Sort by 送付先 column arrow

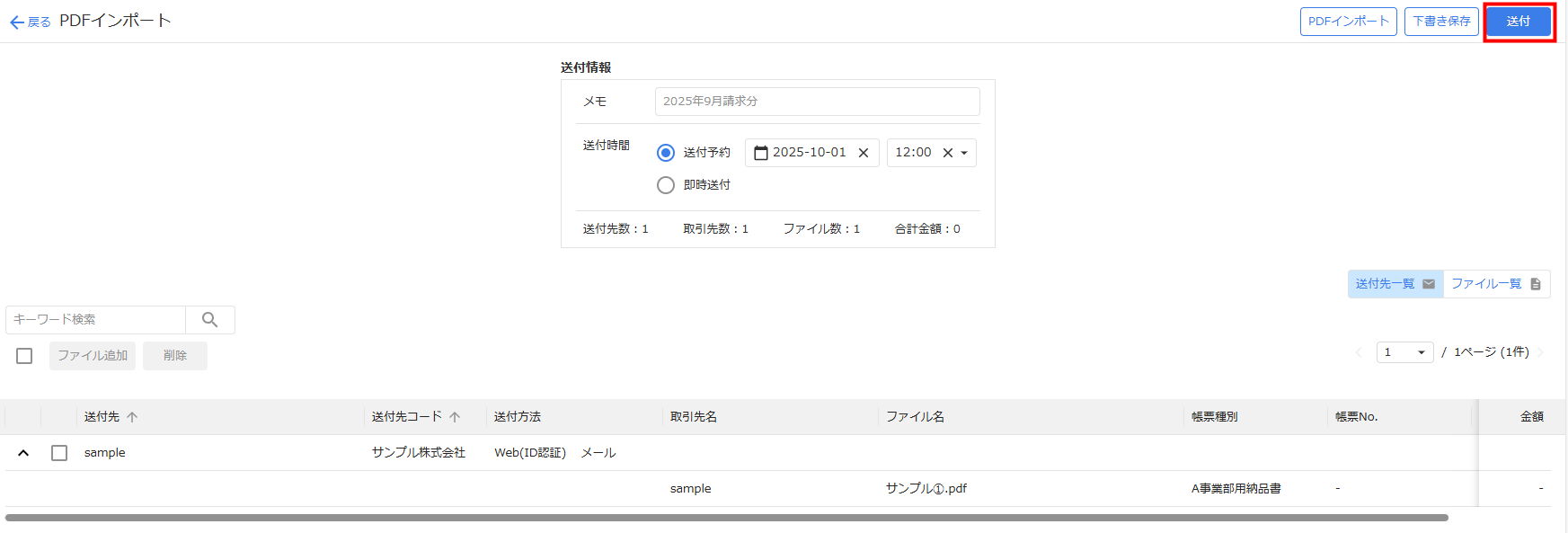(x=132, y=417)
